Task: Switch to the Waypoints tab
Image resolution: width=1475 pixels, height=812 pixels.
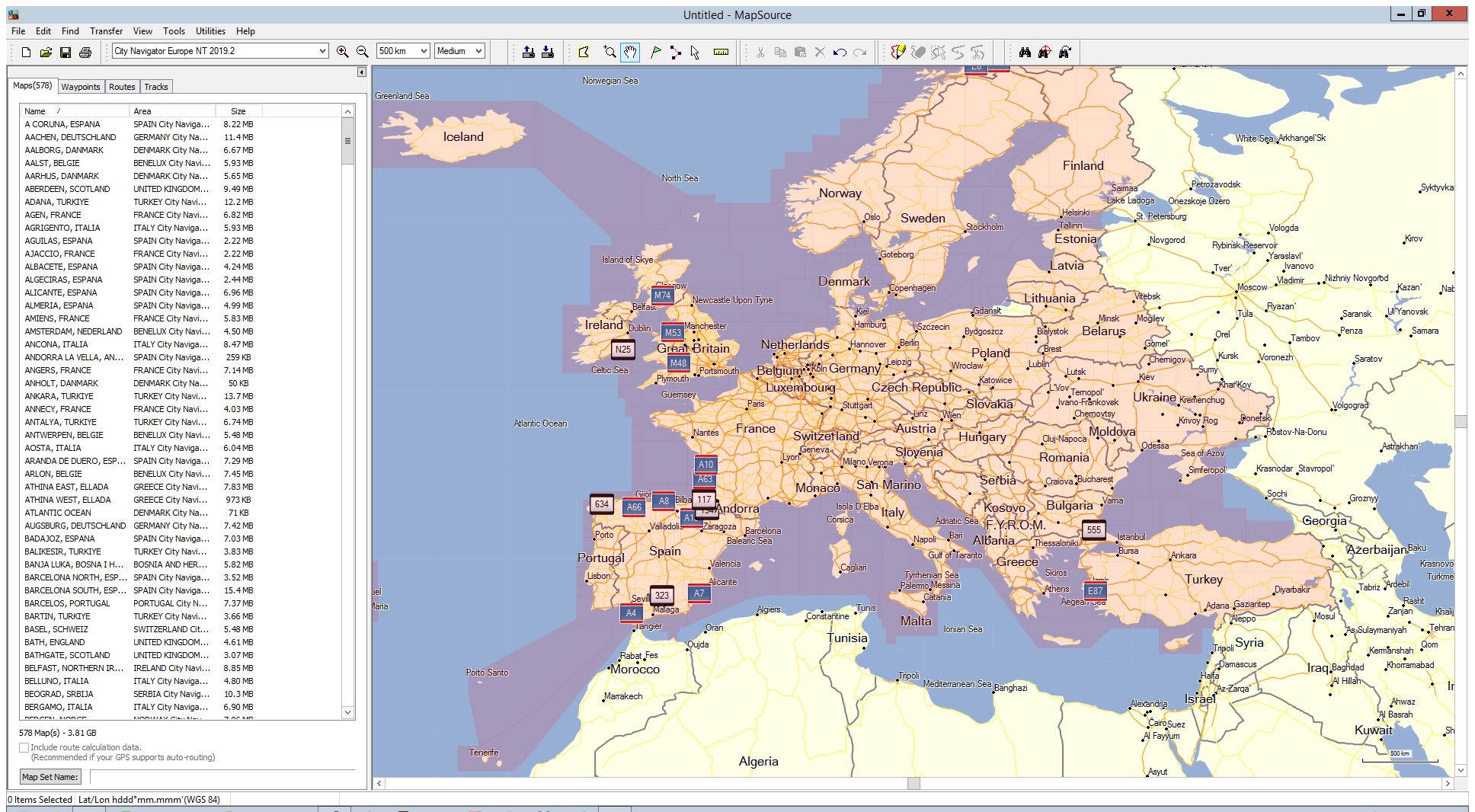Action: [x=81, y=87]
